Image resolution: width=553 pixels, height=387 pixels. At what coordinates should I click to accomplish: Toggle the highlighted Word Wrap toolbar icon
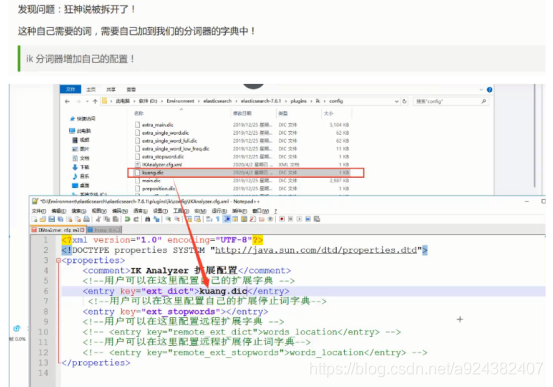[x=227, y=219]
